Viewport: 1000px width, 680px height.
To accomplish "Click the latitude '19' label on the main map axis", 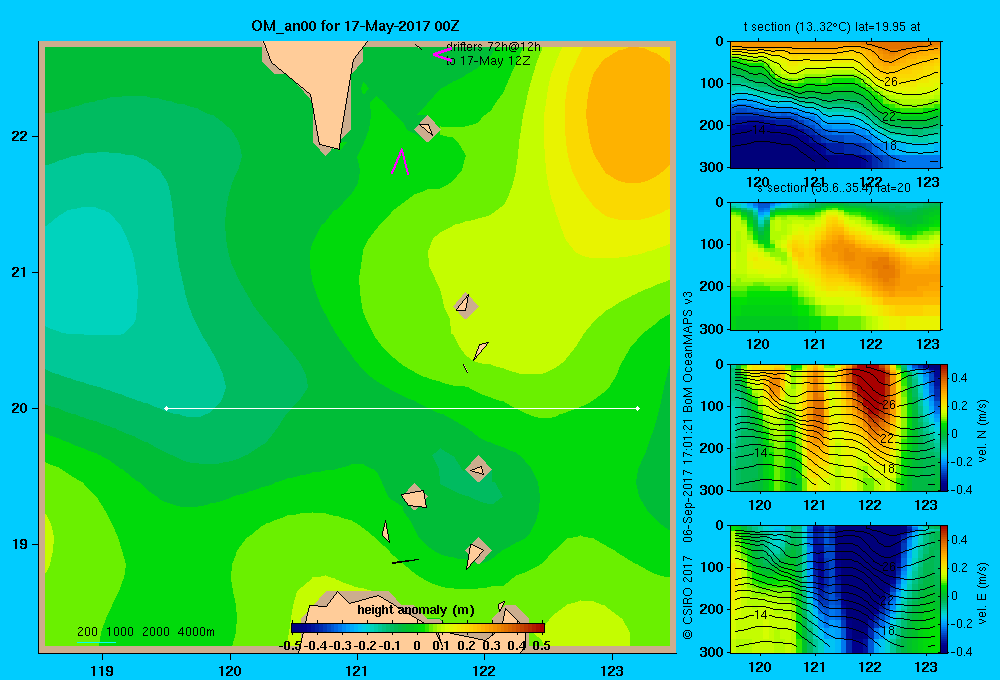I will (x=20, y=544).
